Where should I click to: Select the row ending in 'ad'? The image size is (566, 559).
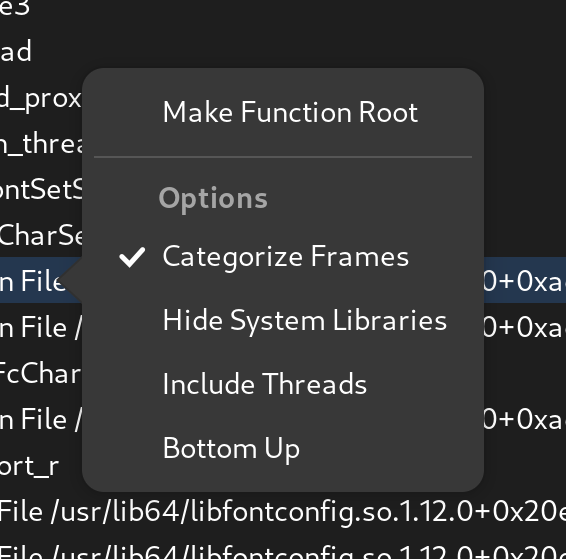283,51
